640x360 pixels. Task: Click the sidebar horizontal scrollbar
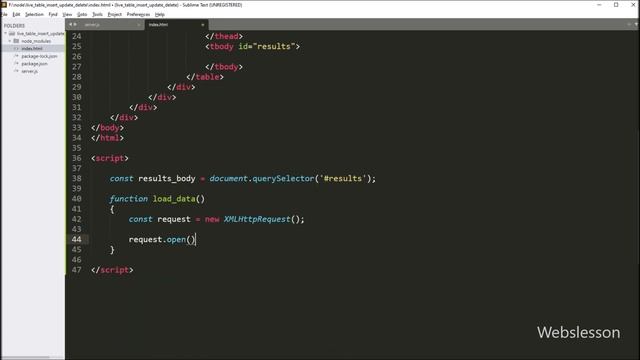click(25, 358)
